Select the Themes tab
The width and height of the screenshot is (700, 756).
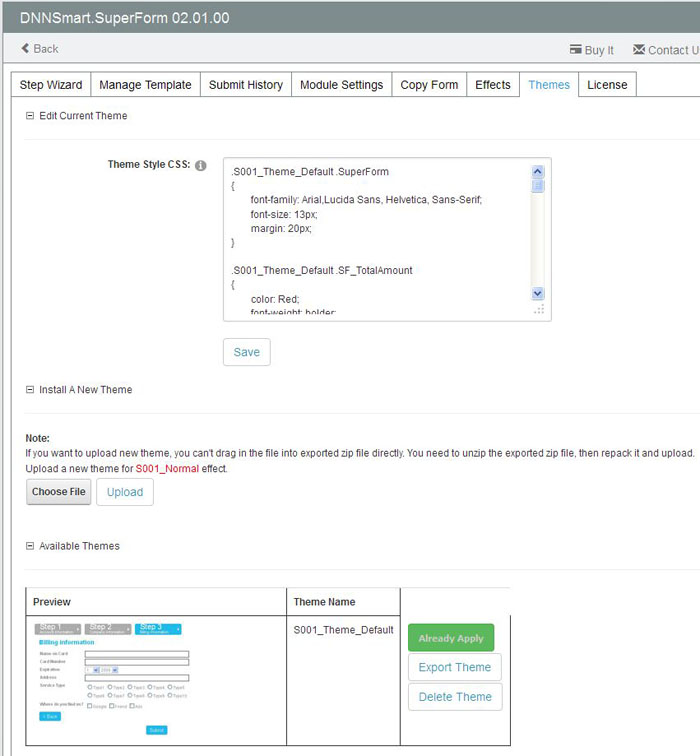(x=549, y=85)
